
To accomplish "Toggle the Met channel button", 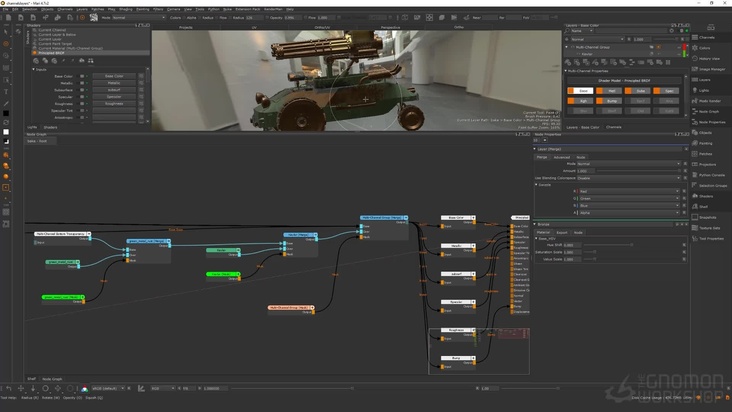I will point(609,91).
